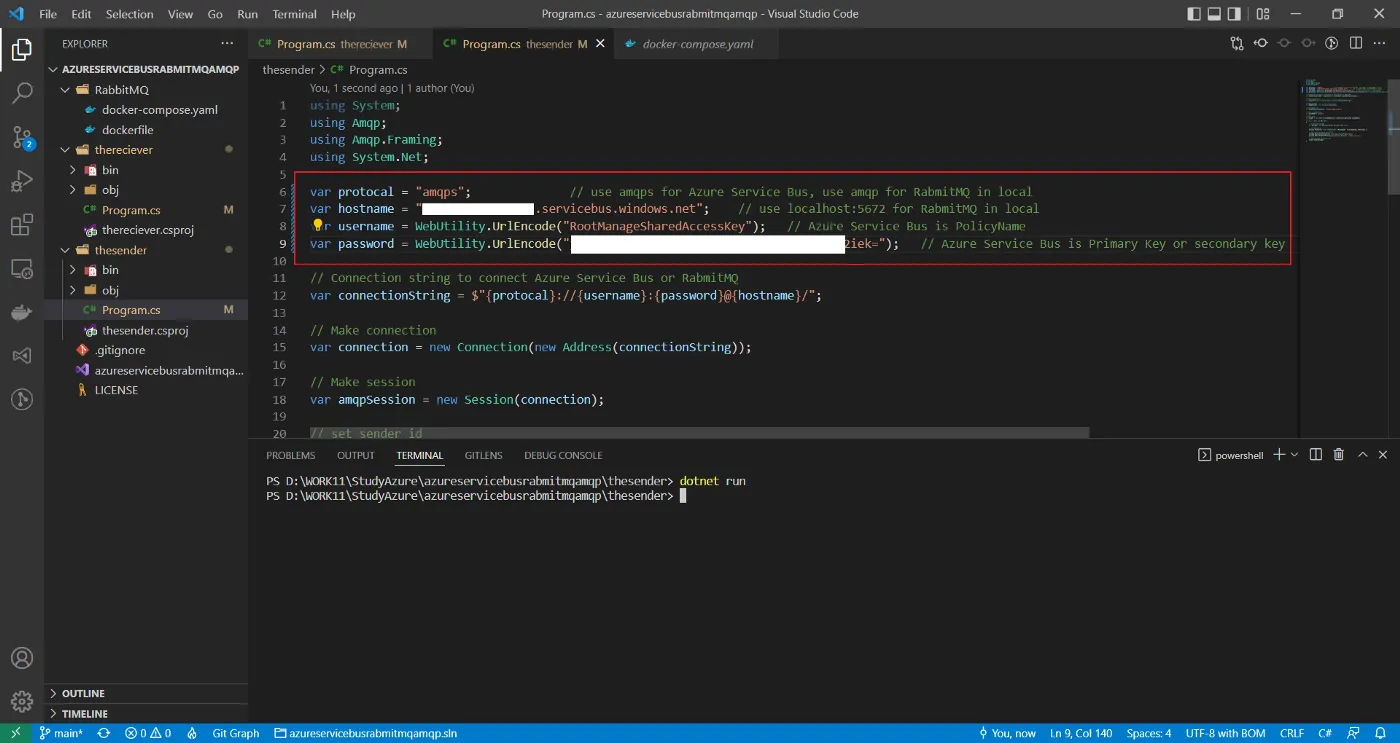1400x743 pixels.
Task: Toggle the primary side bar
Action: click(x=1194, y=14)
